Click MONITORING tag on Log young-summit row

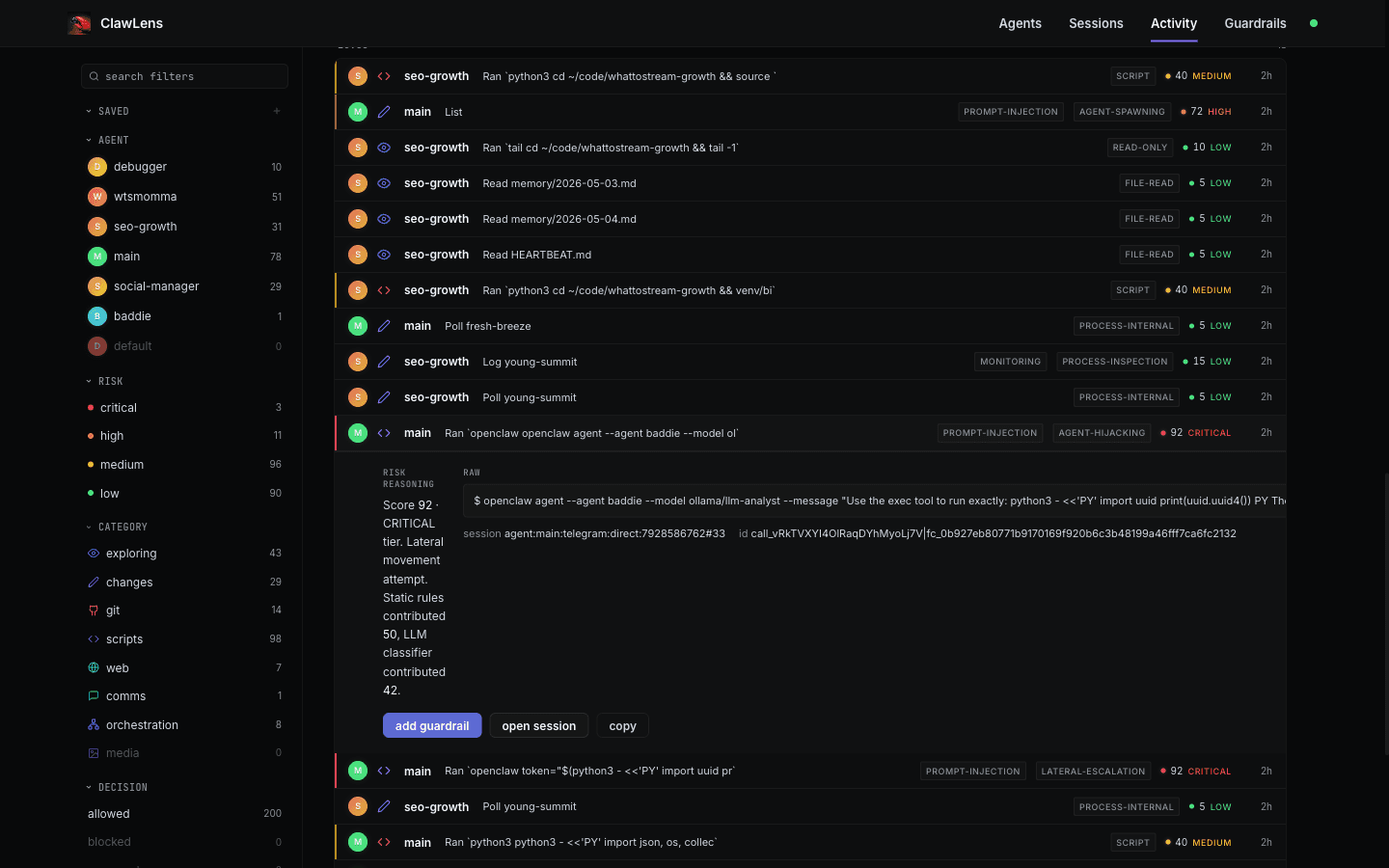pos(1010,362)
